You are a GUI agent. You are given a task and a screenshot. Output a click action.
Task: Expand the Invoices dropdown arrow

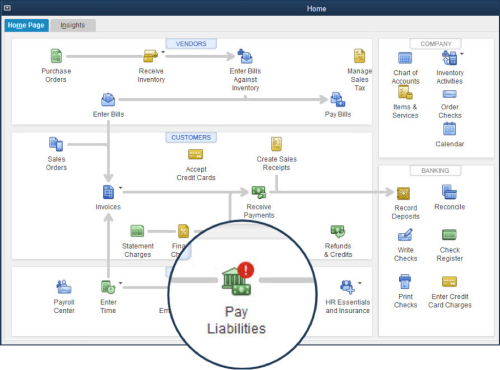[121, 188]
